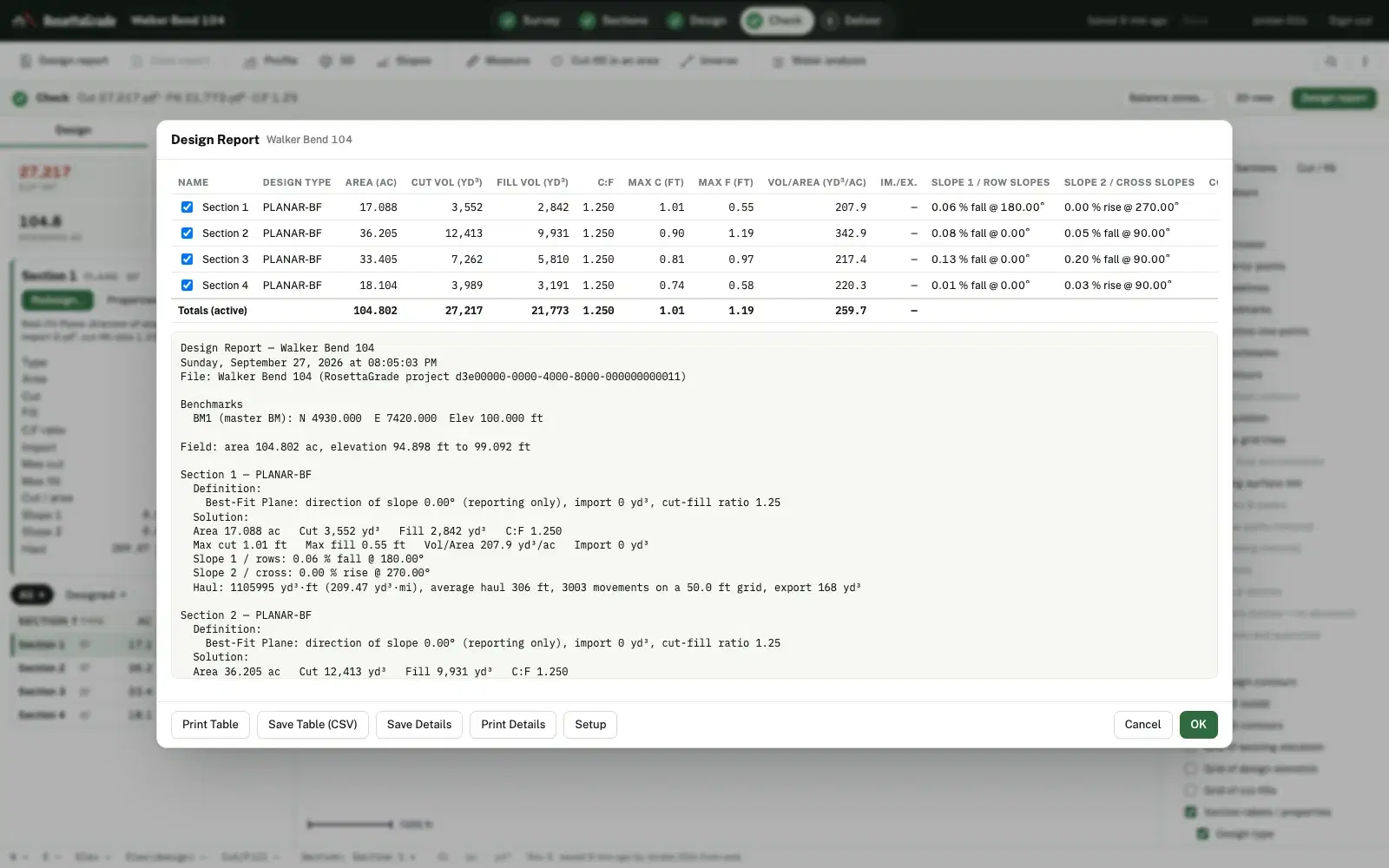Click the total area 104.802 cell
Viewport: 1389px width, 868px height.
(375, 311)
